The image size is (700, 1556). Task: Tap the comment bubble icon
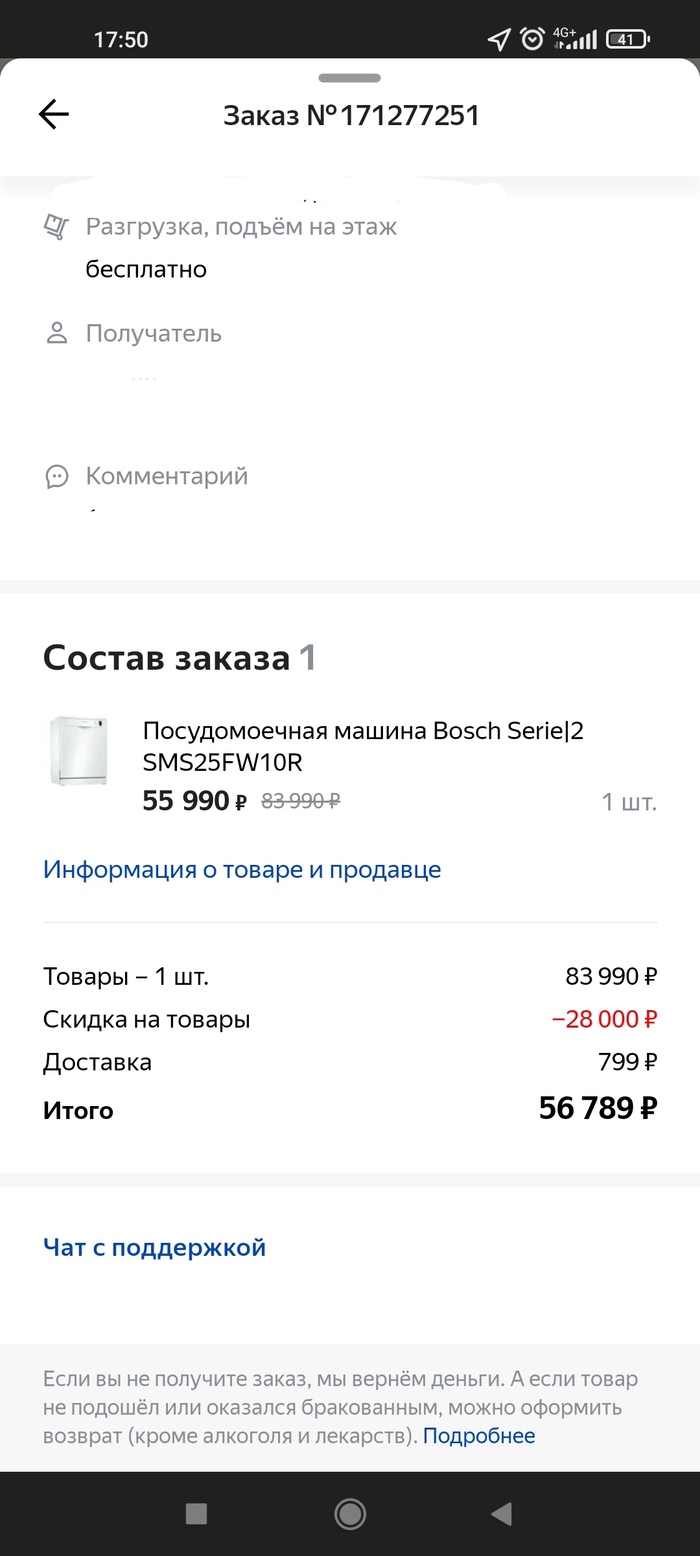(57, 476)
